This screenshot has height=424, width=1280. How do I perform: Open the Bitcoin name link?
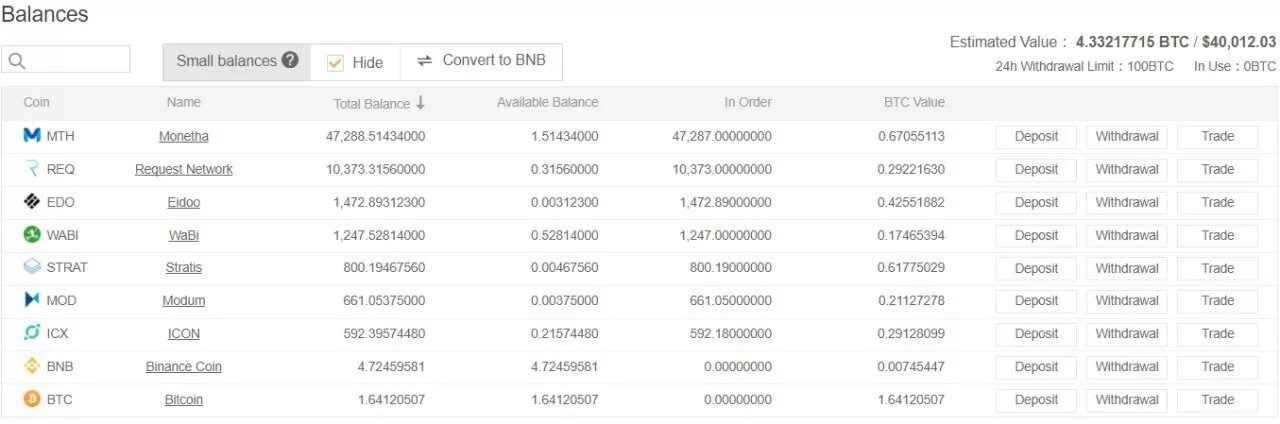tap(184, 400)
